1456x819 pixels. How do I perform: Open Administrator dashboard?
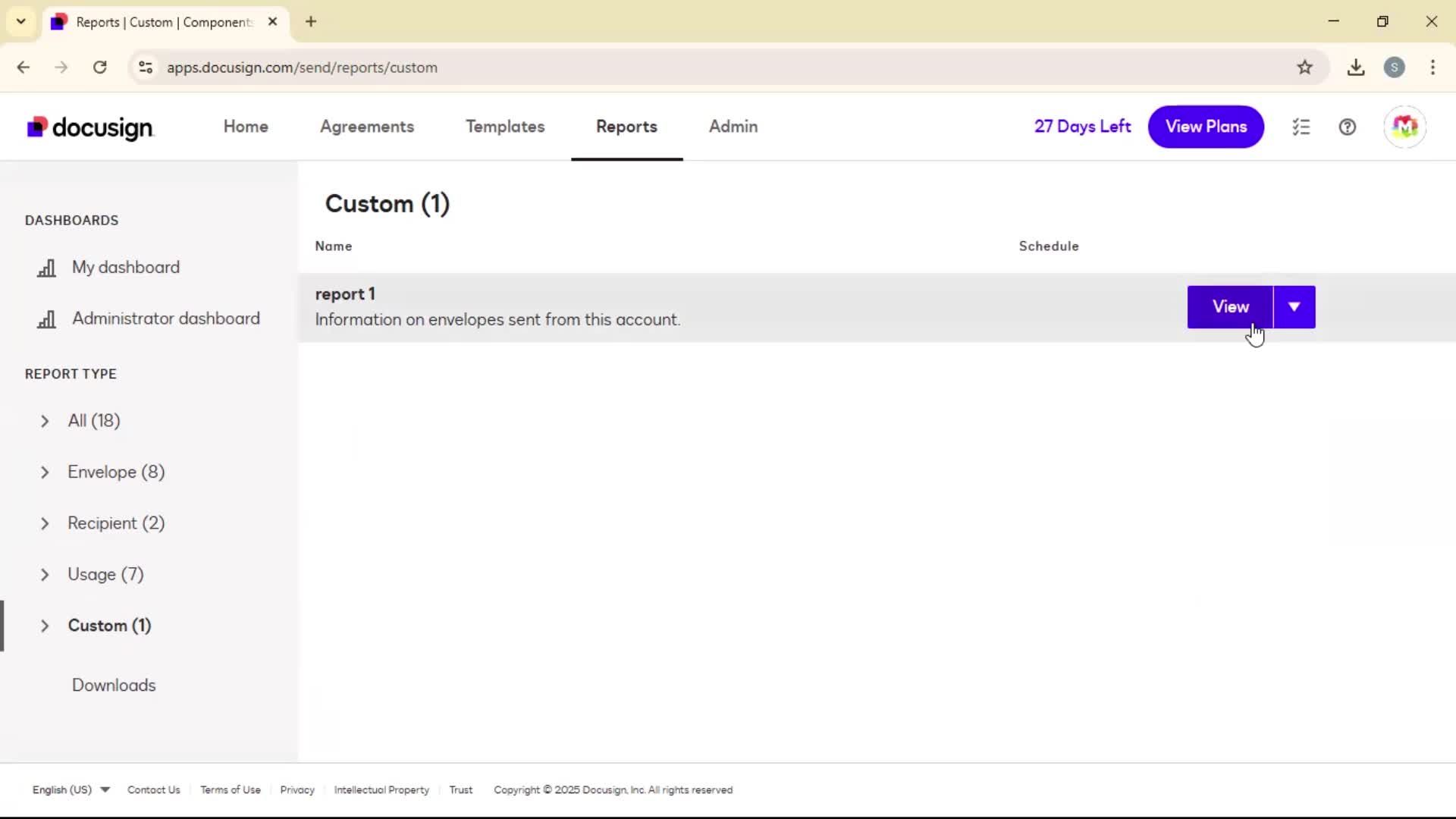166,318
